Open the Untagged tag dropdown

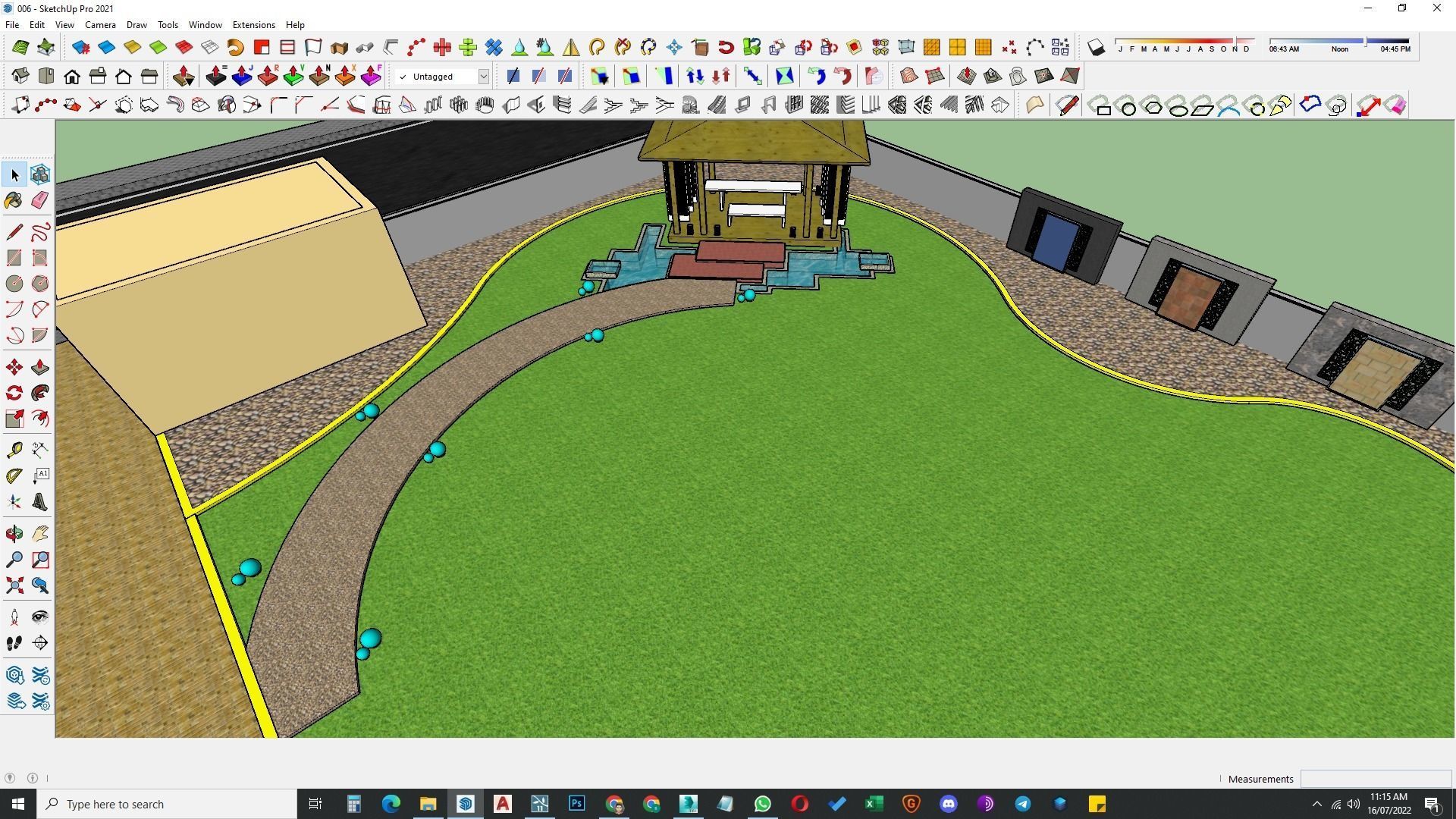[483, 77]
